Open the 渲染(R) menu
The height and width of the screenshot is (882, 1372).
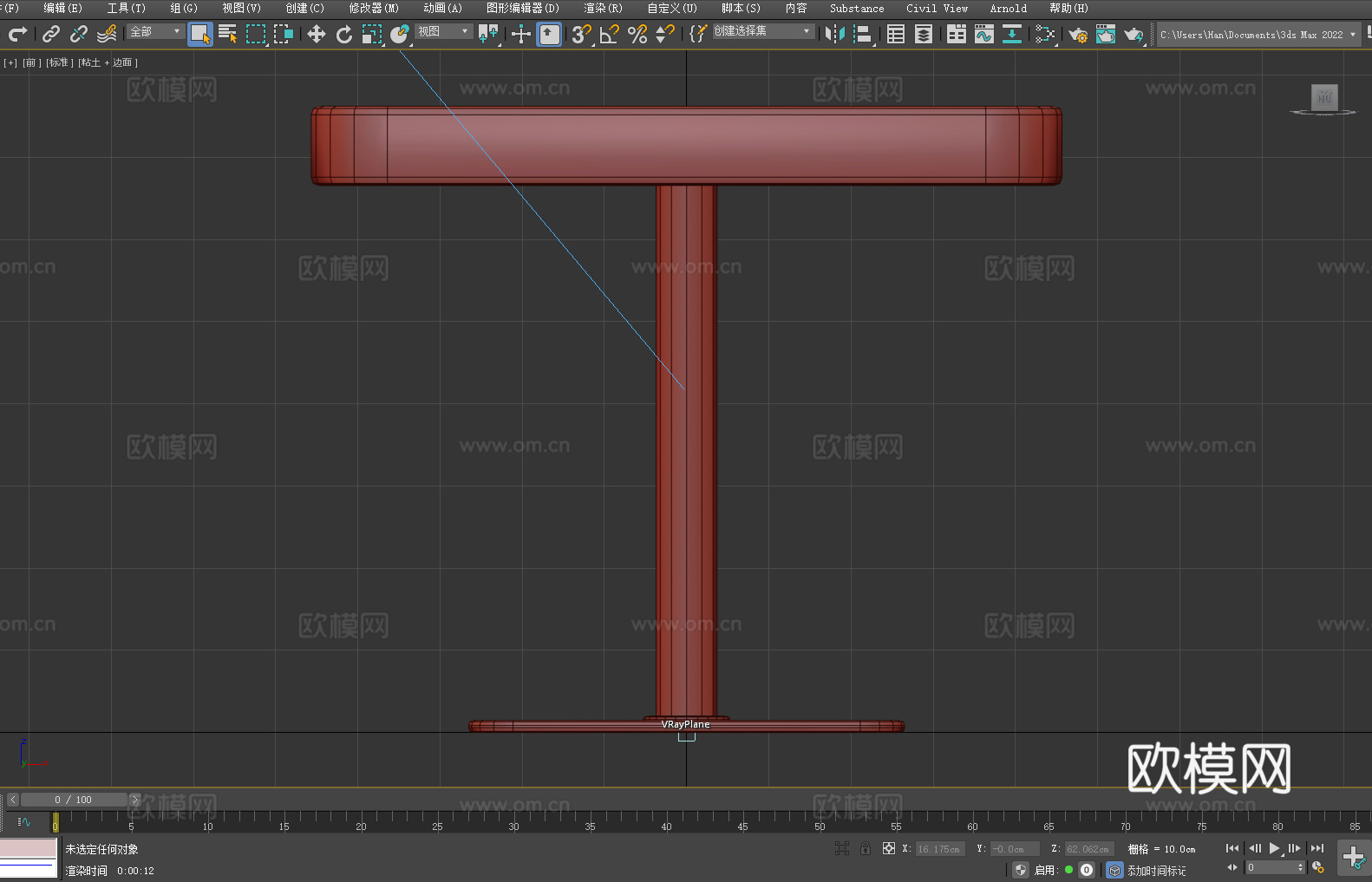603,8
